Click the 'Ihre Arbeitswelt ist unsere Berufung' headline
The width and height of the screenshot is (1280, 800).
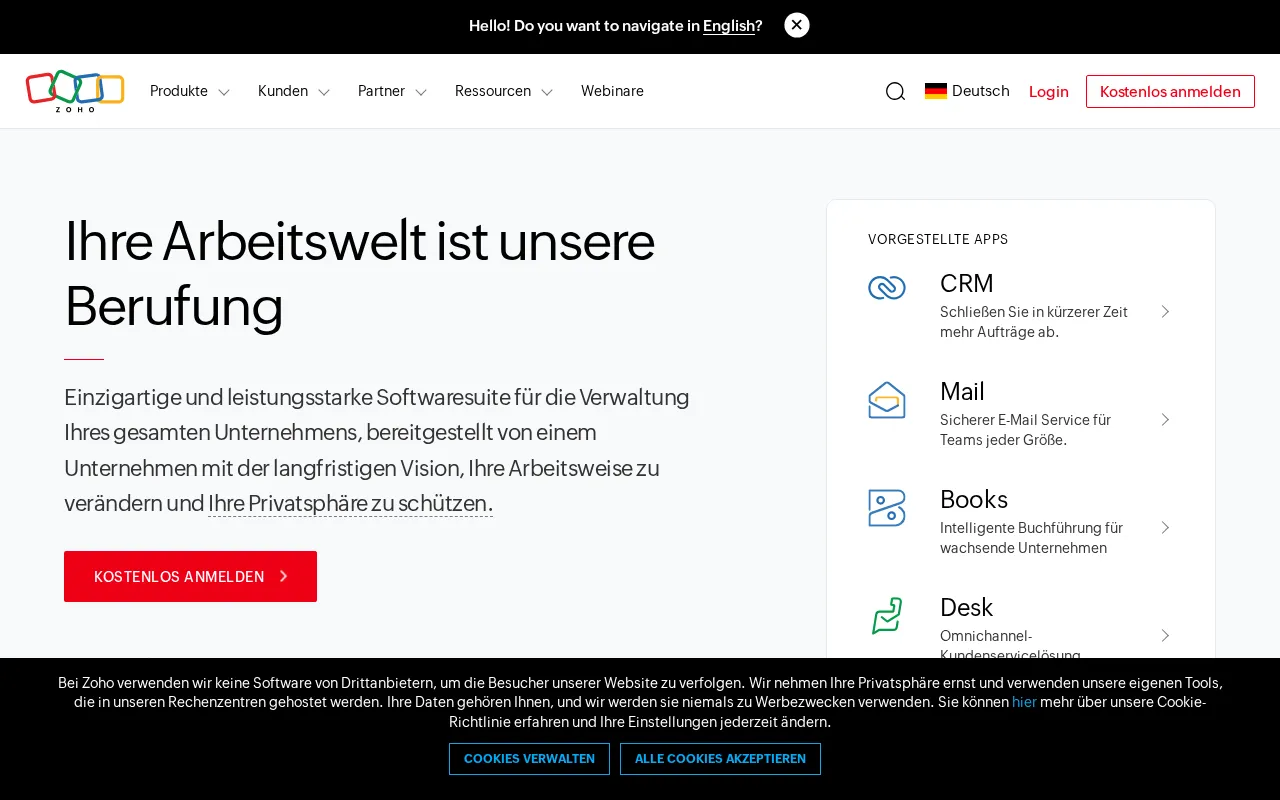(359, 273)
